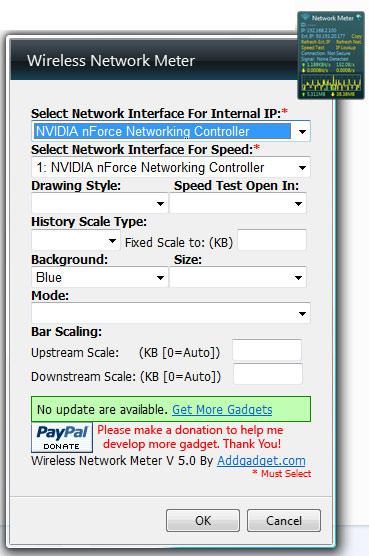Viewport: 369px width, 556px height.
Task: Open the Addgadget.com link
Action: click(x=261, y=461)
